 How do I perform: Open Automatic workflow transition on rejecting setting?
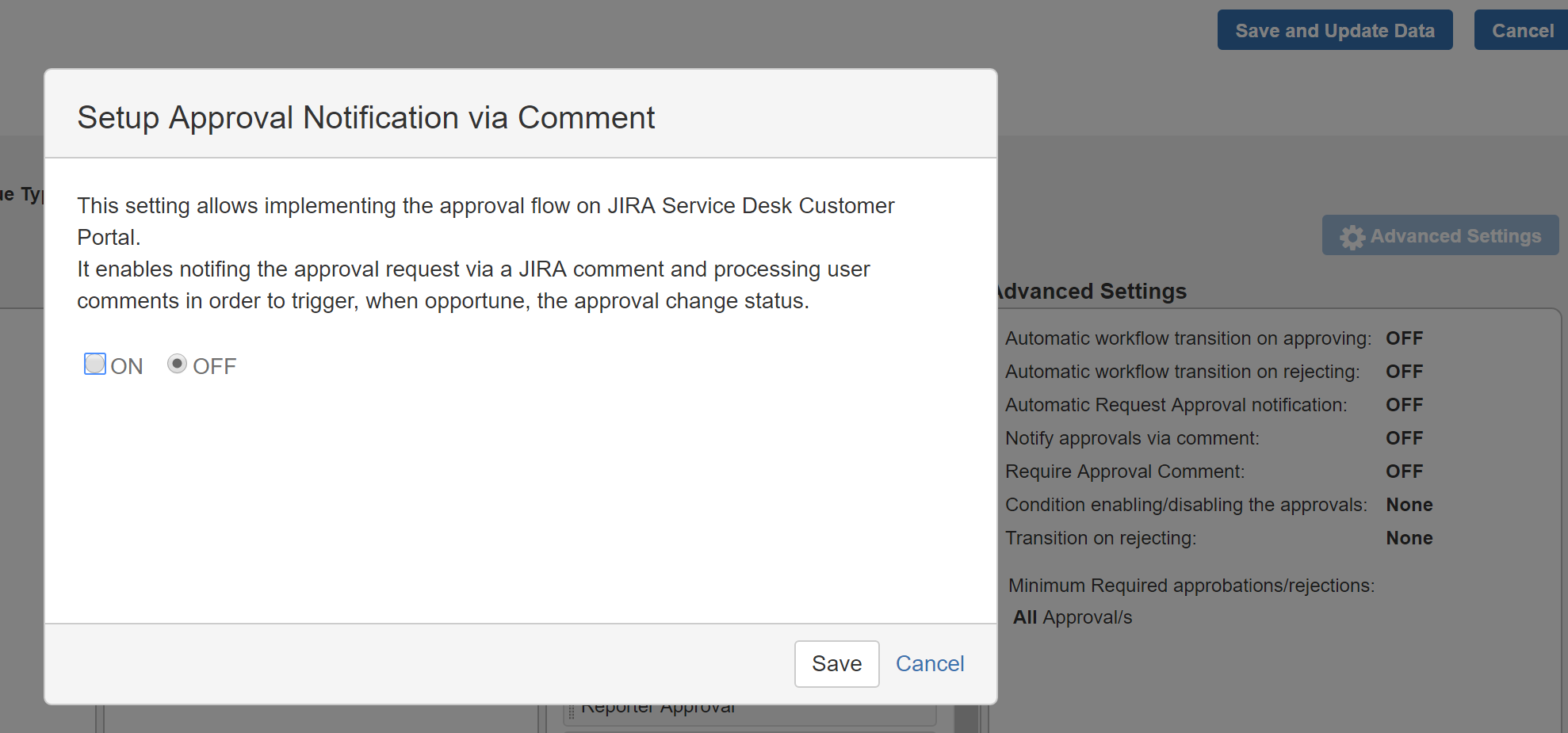point(1182,372)
